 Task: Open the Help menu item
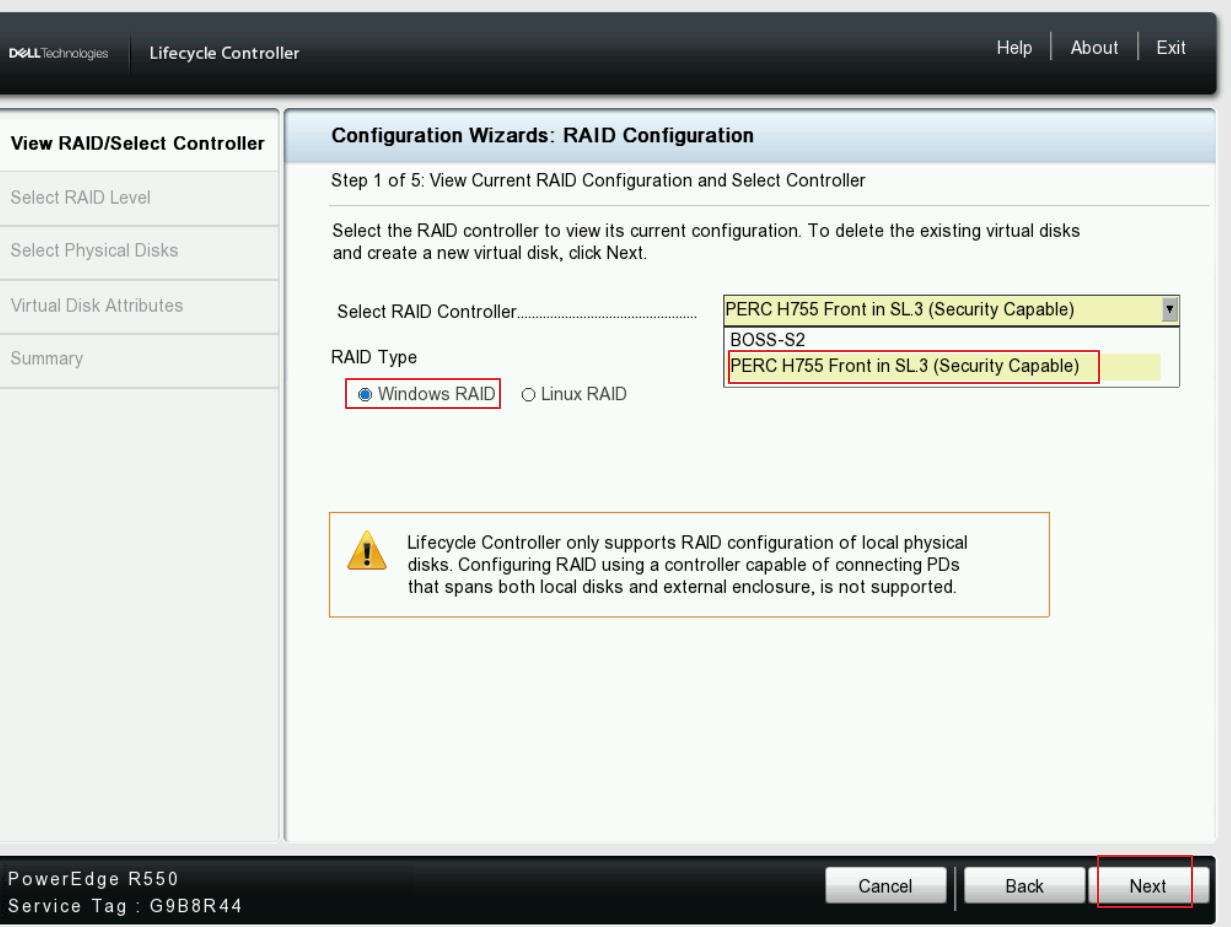(1014, 48)
